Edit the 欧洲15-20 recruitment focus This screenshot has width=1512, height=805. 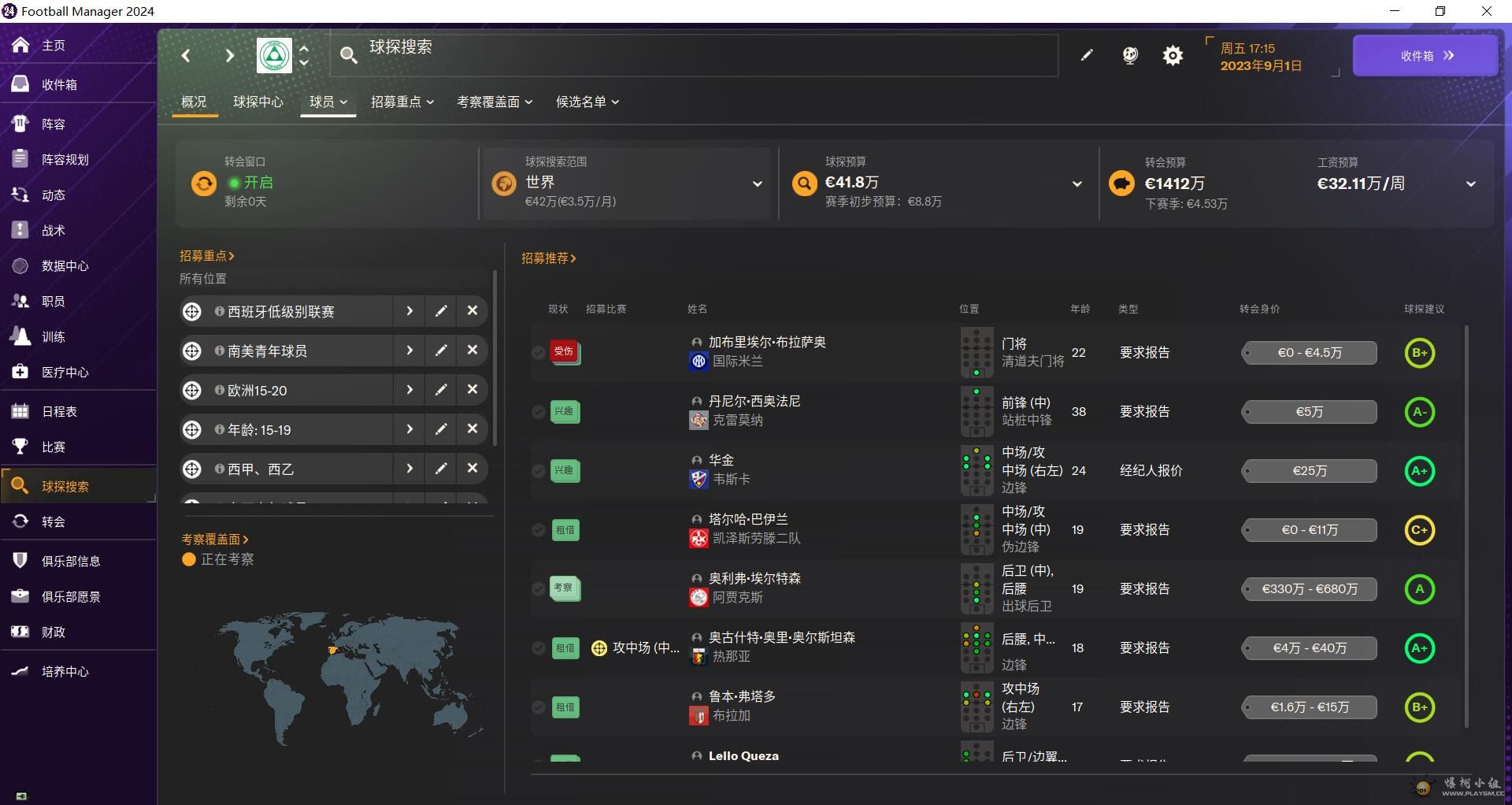441,390
